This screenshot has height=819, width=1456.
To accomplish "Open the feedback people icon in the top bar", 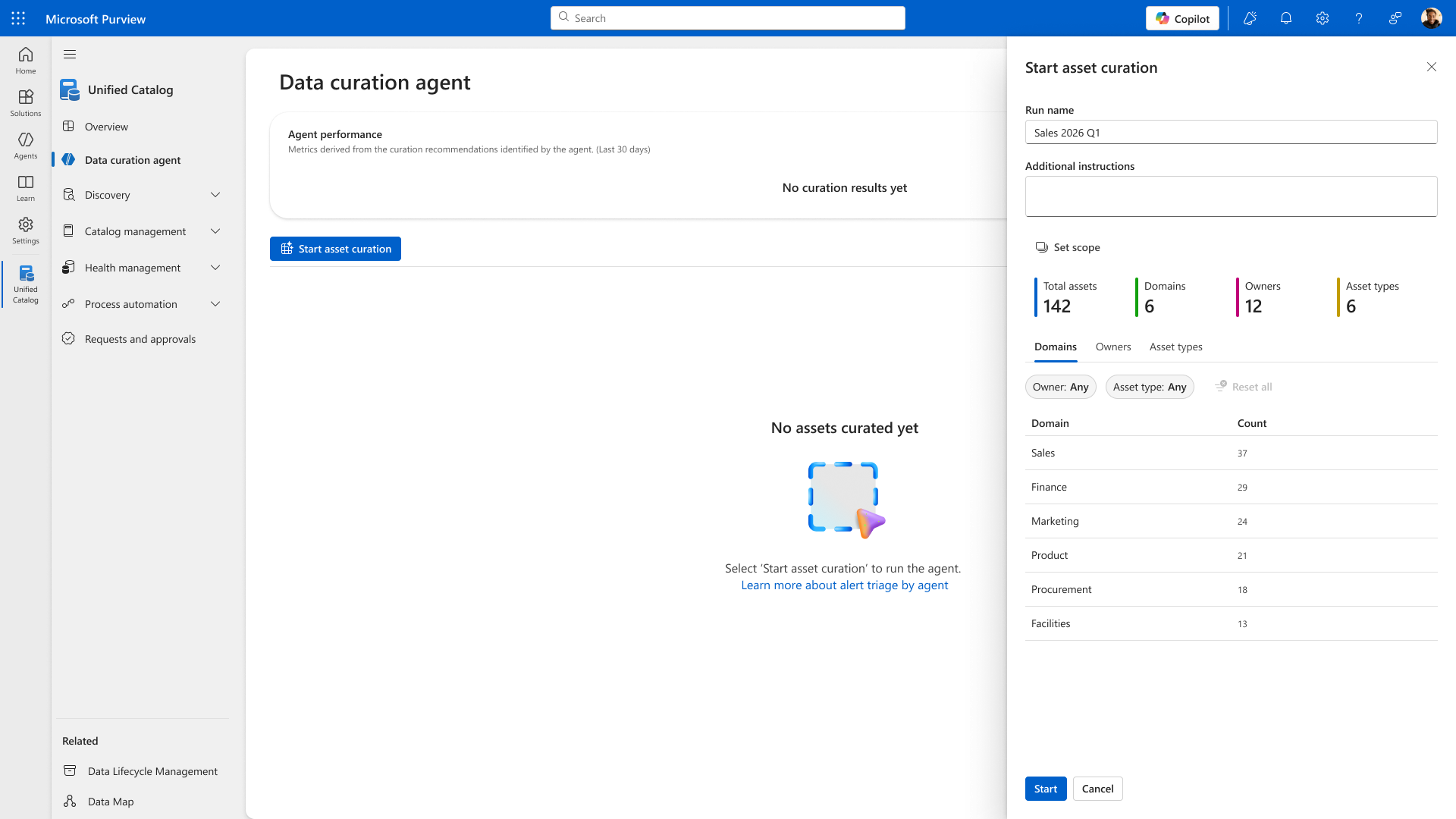I will click(1395, 18).
